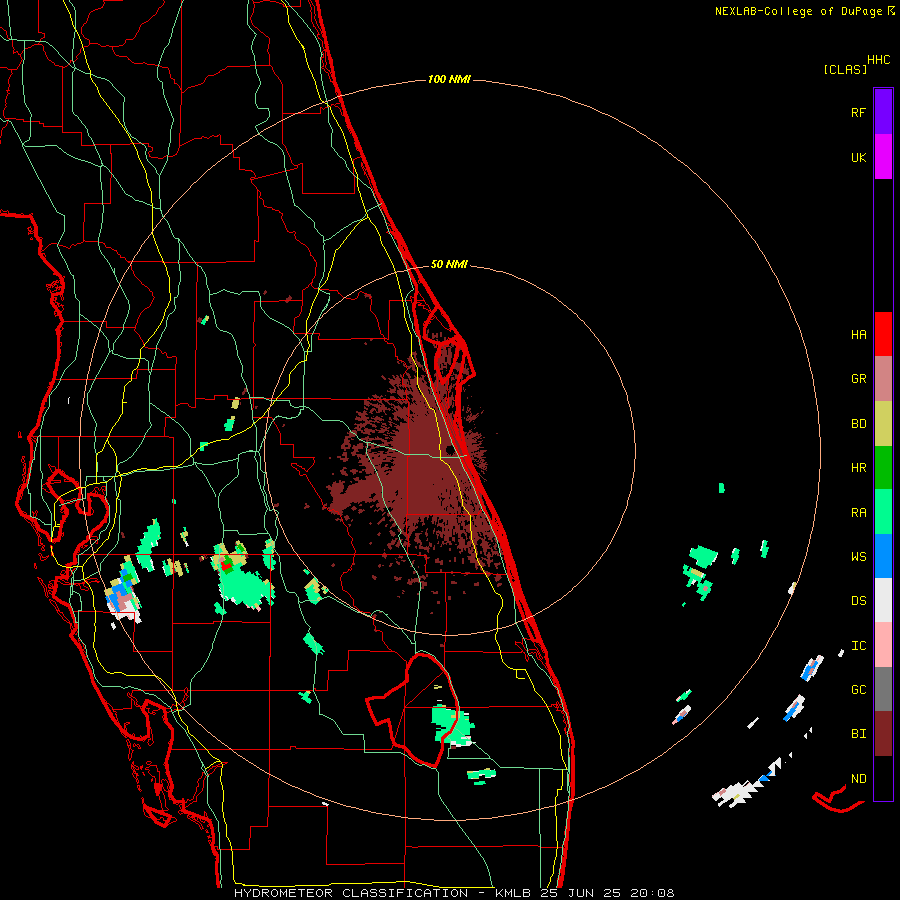Click the 100 NMI range ring label
The height and width of the screenshot is (900, 900).
449,79
